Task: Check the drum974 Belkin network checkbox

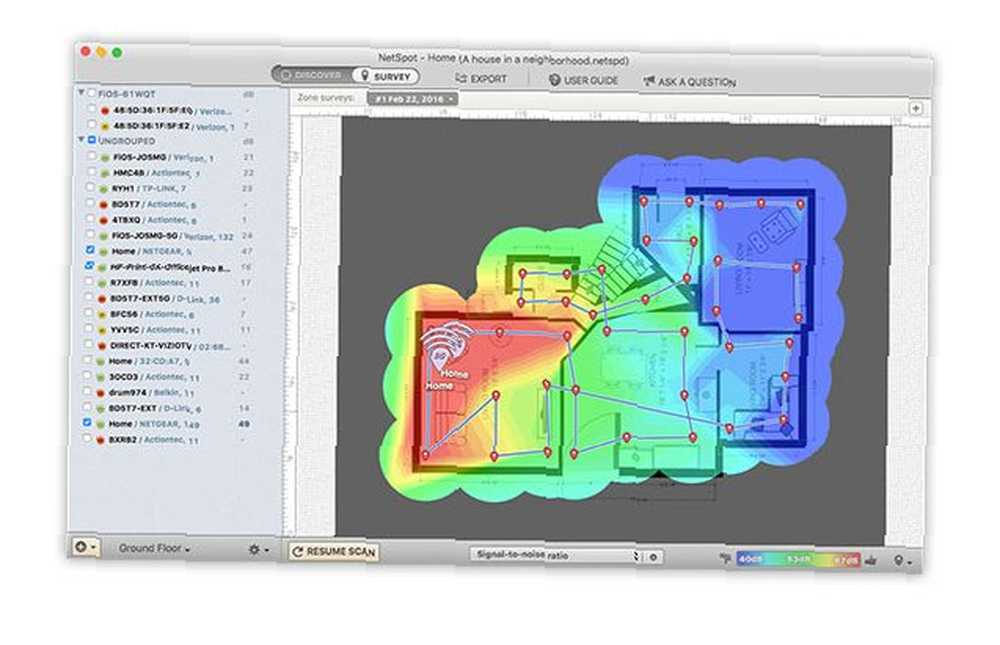Action: click(x=88, y=391)
